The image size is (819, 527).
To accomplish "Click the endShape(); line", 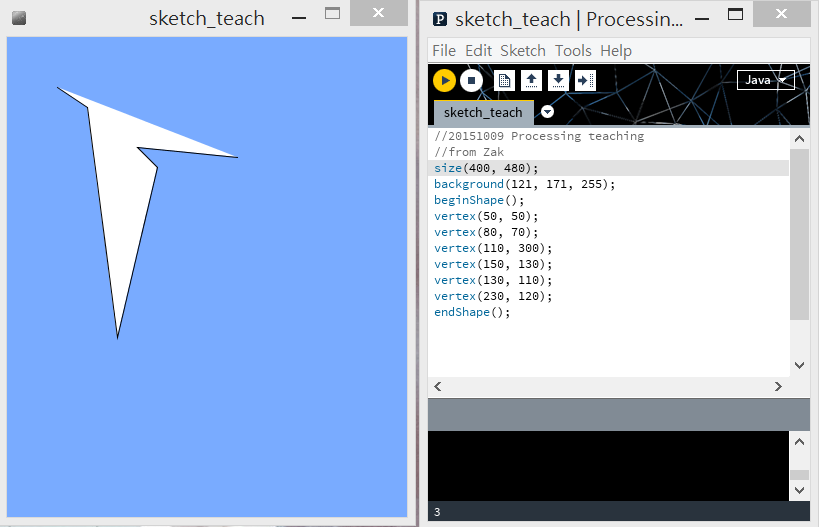I will 472,312.
